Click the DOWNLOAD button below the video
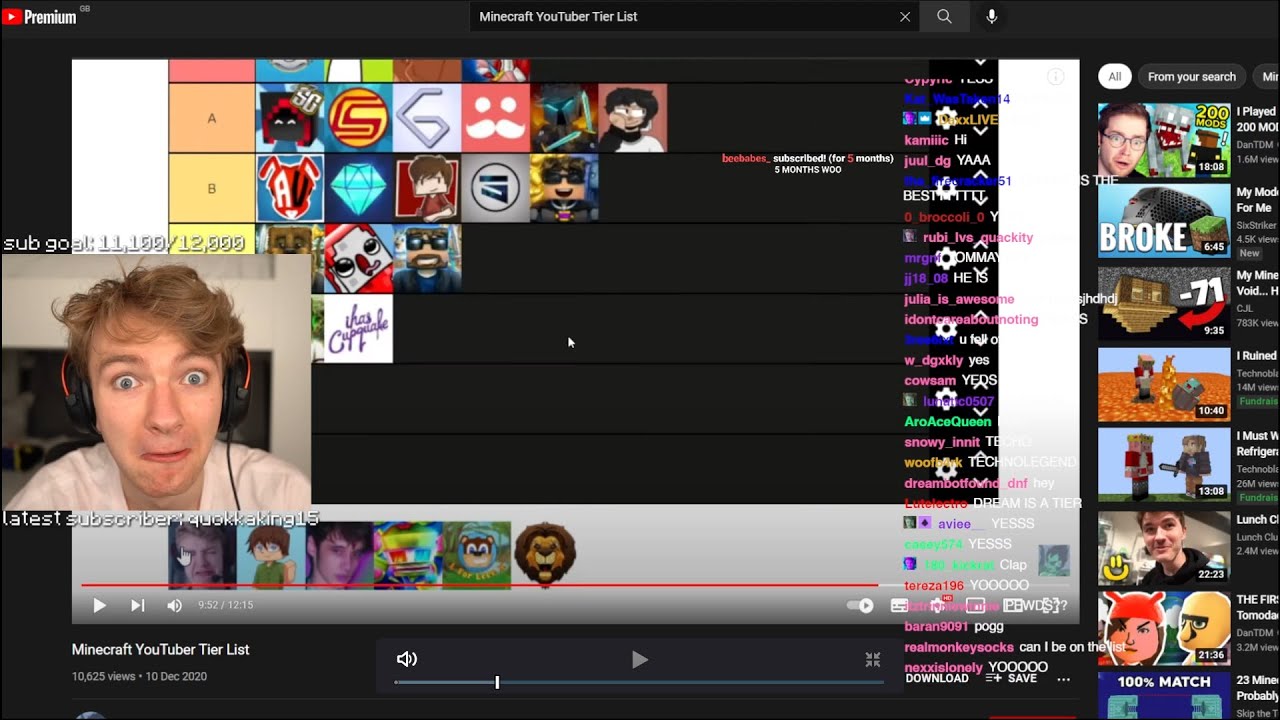1280x720 pixels. [937, 678]
